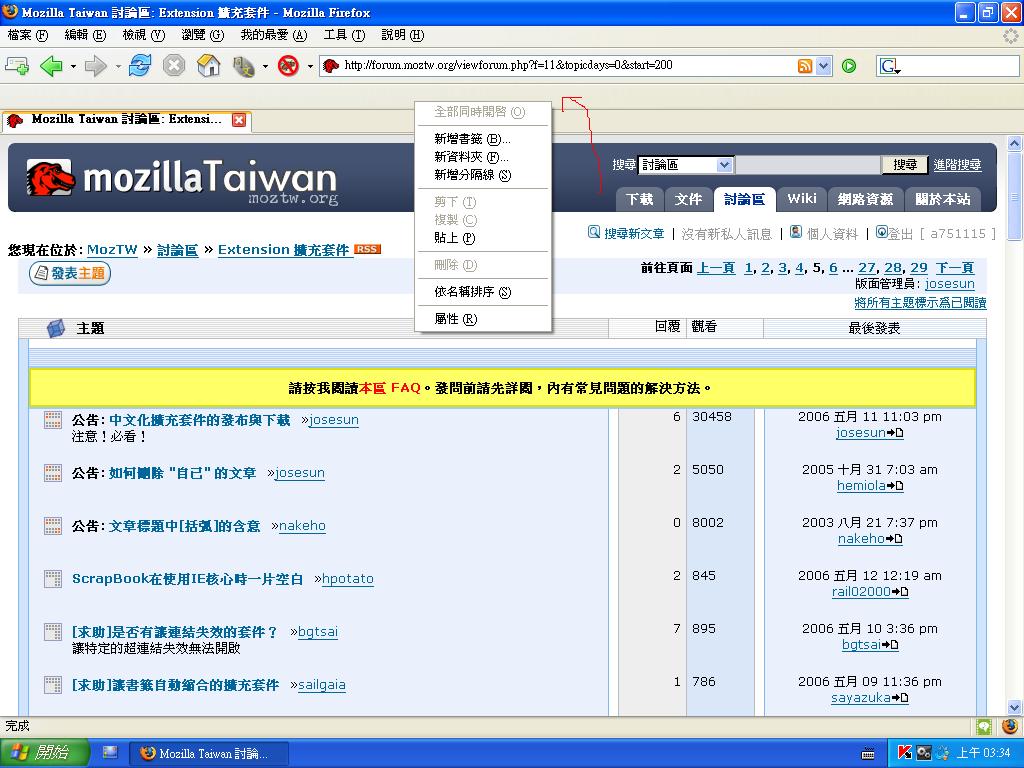Click the 搜尋 search button

click(905, 165)
